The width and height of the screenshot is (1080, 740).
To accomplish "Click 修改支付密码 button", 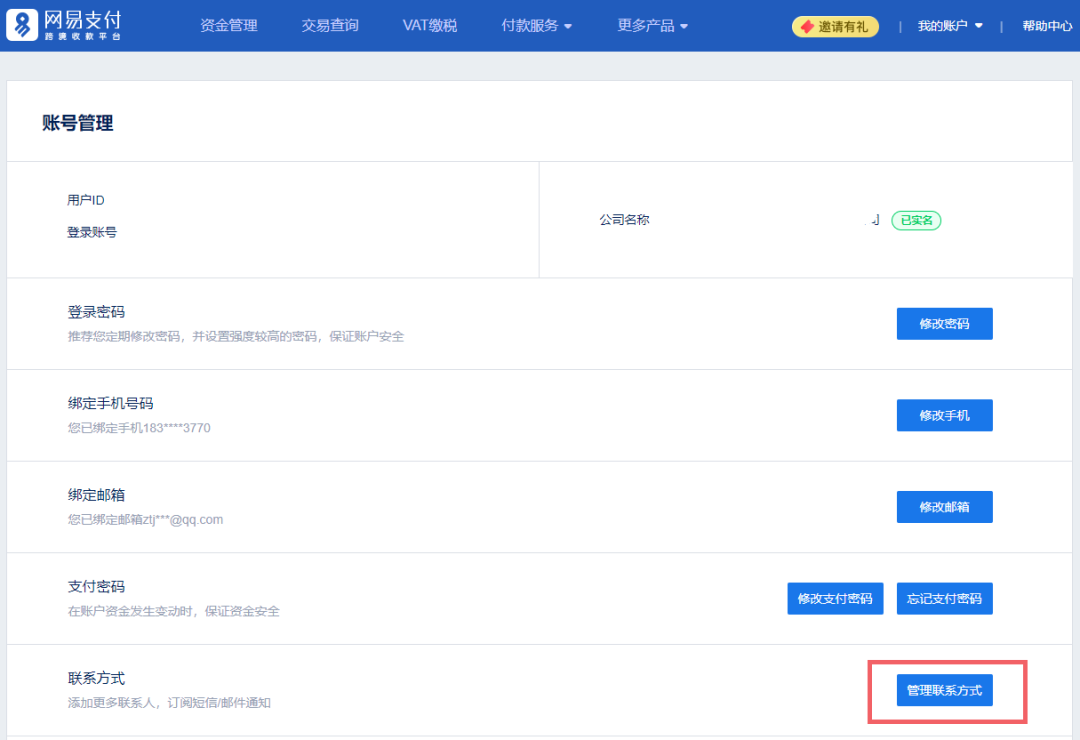I will [x=835, y=599].
